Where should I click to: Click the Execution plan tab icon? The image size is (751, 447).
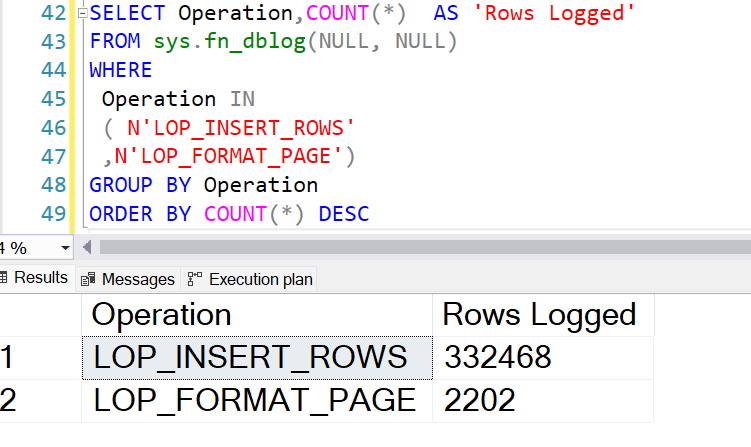pos(194,279)
